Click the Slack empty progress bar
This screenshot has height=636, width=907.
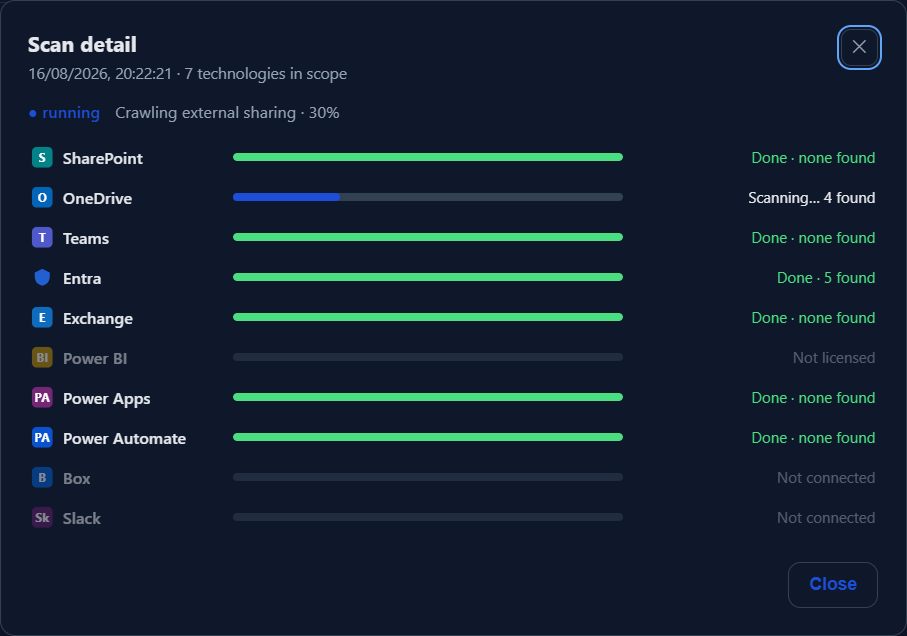tap(427, 517)
